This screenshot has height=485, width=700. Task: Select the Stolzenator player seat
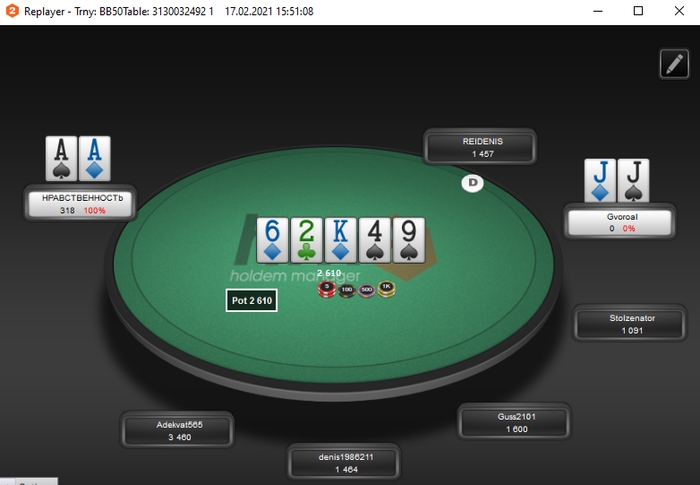(x=629, y=324)
